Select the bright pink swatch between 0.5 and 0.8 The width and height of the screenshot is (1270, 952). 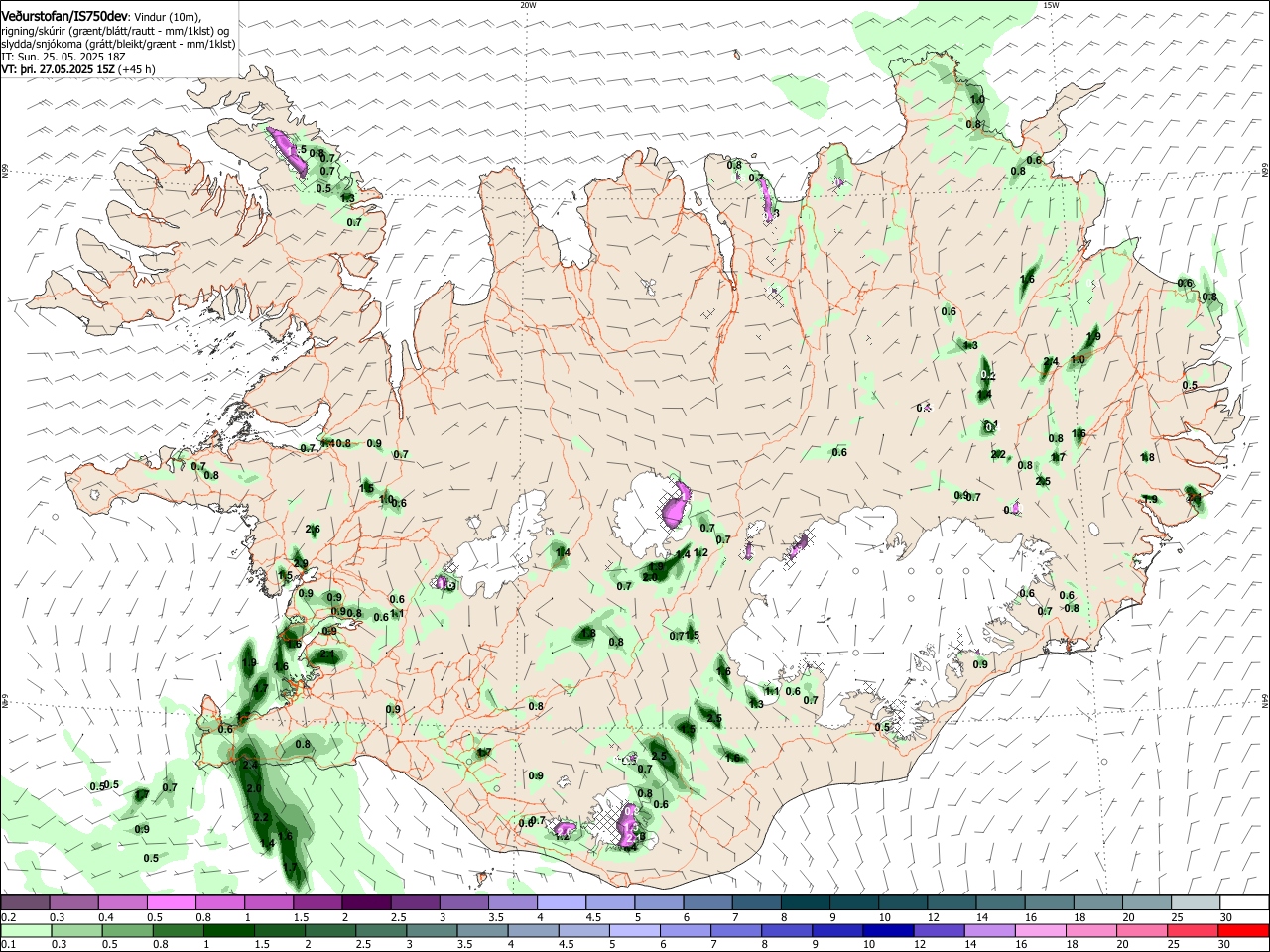(171, 902)
